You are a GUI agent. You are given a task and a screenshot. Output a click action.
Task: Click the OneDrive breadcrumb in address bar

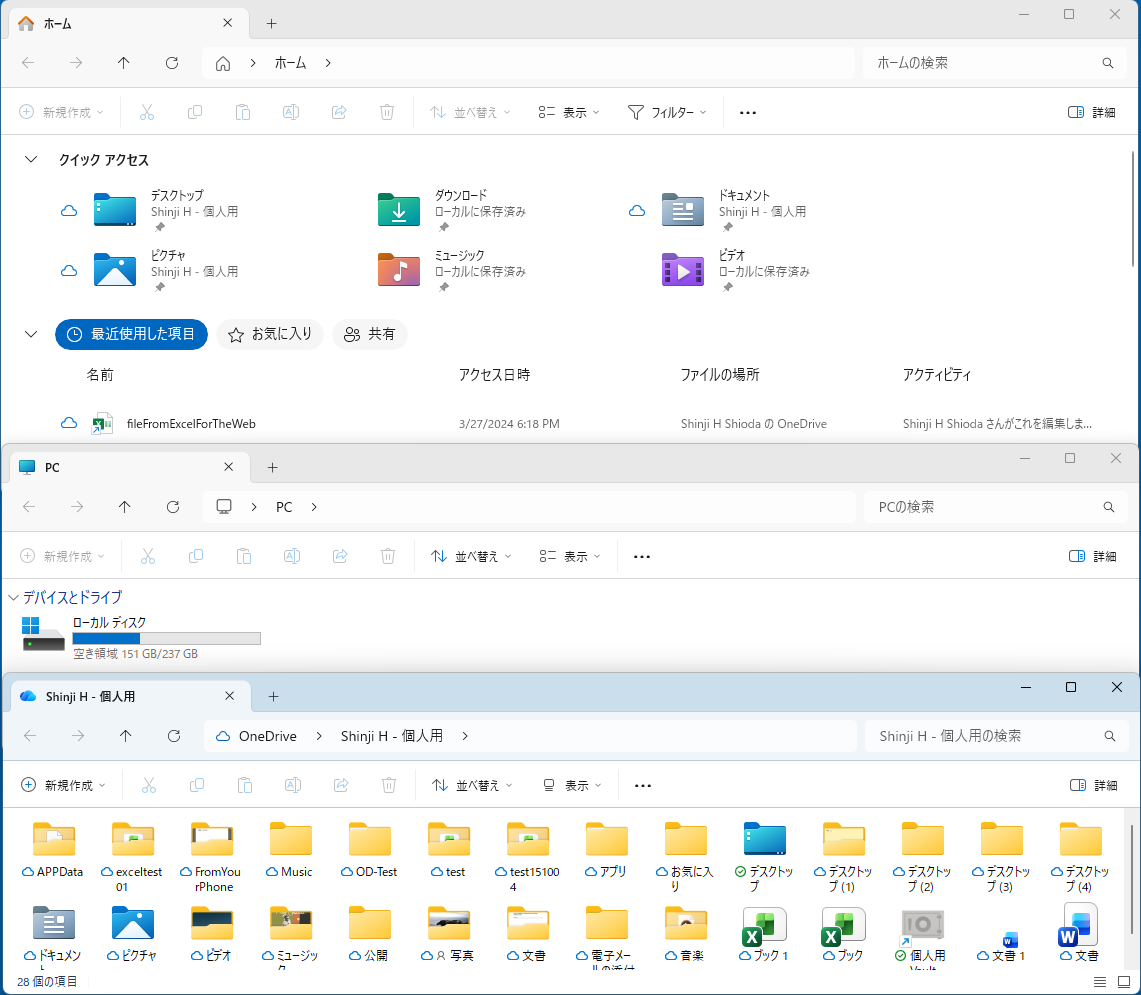pyautogui.click(x=267, y=736)
